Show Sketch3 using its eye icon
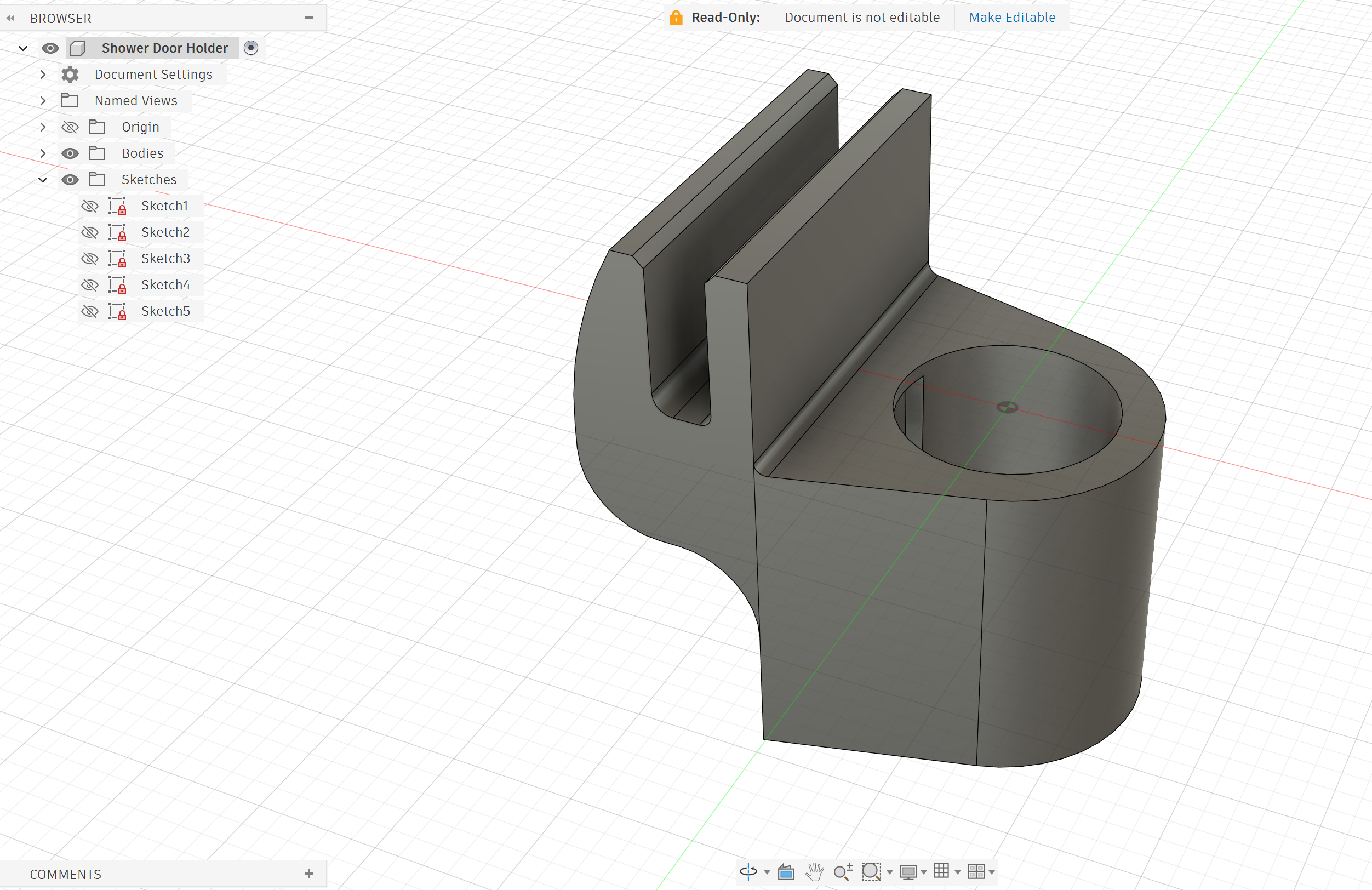Viewport: 1372px width, 890px height. tap(90, 258)
